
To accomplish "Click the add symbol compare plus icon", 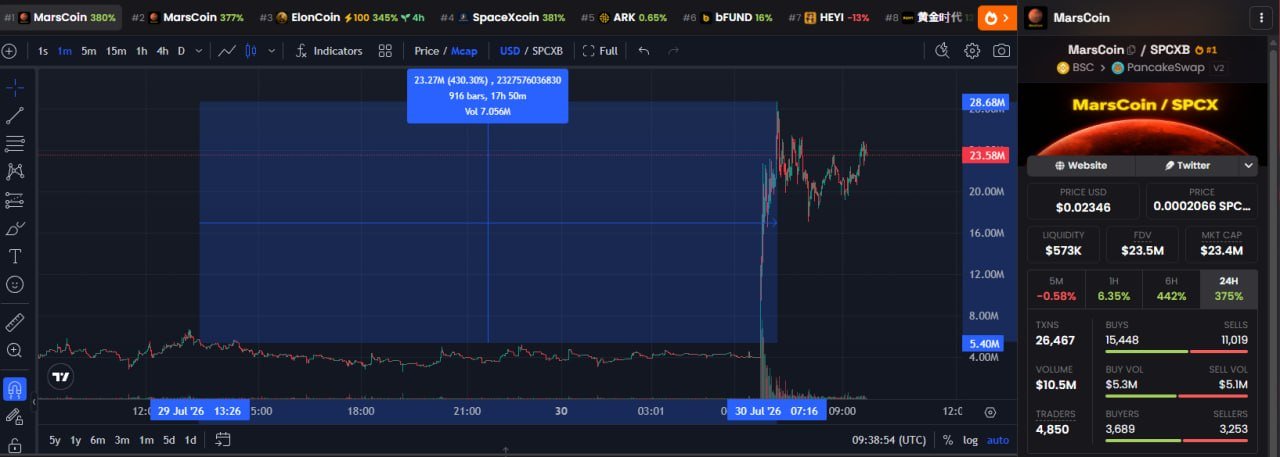I will [x=9, y=51].
